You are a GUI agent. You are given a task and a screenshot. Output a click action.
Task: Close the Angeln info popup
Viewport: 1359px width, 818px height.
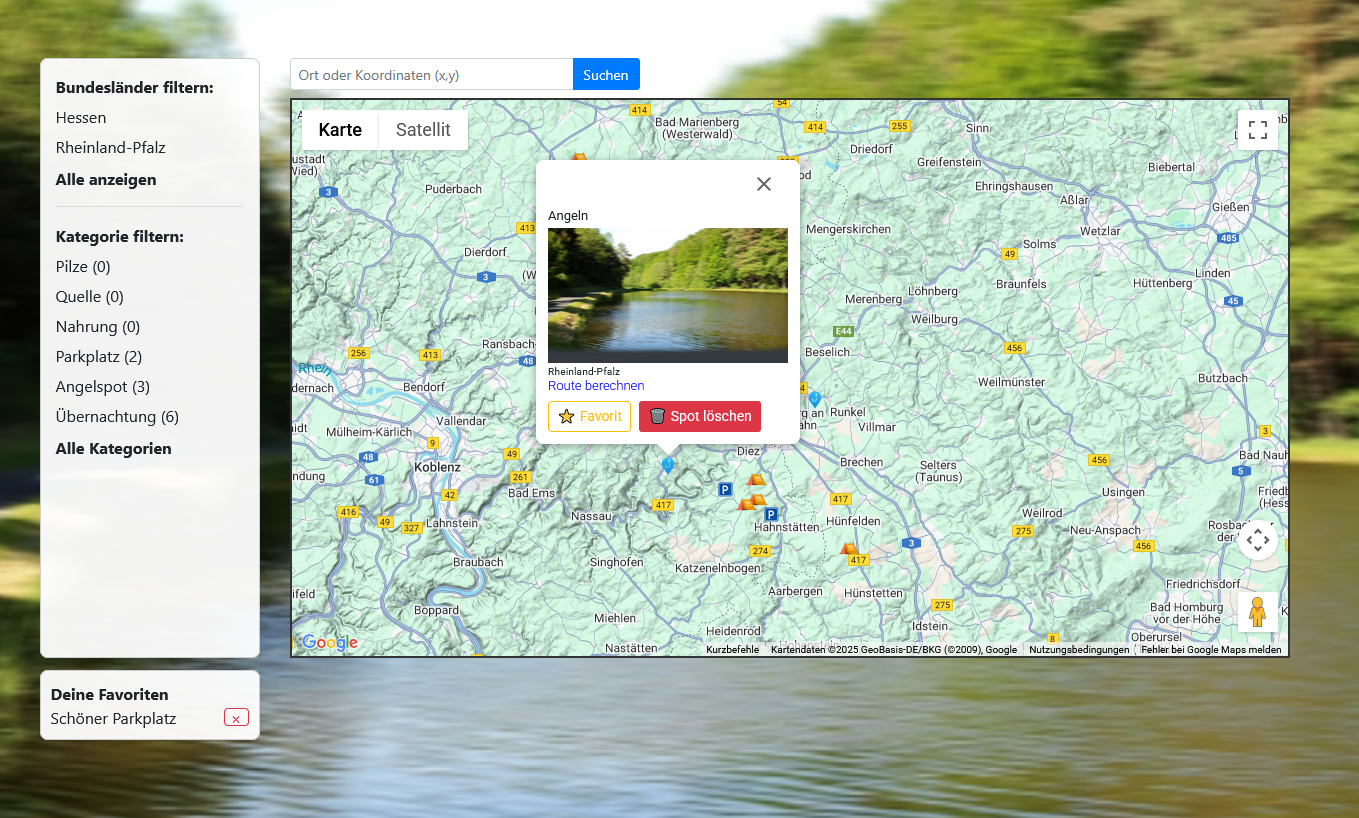[x=764, y=184]
